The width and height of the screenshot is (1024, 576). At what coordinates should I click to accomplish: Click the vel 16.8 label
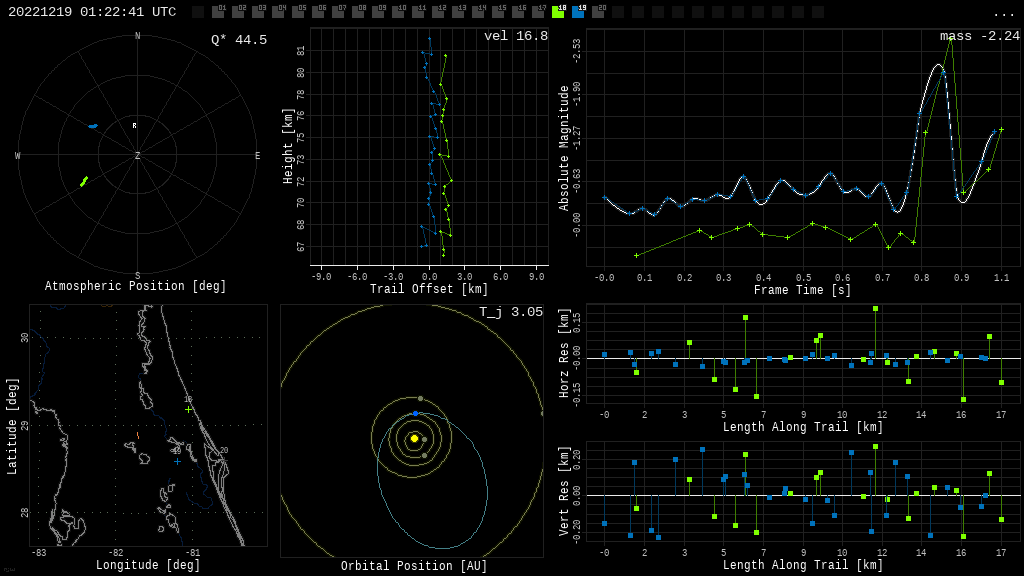[x=515, y=36]
